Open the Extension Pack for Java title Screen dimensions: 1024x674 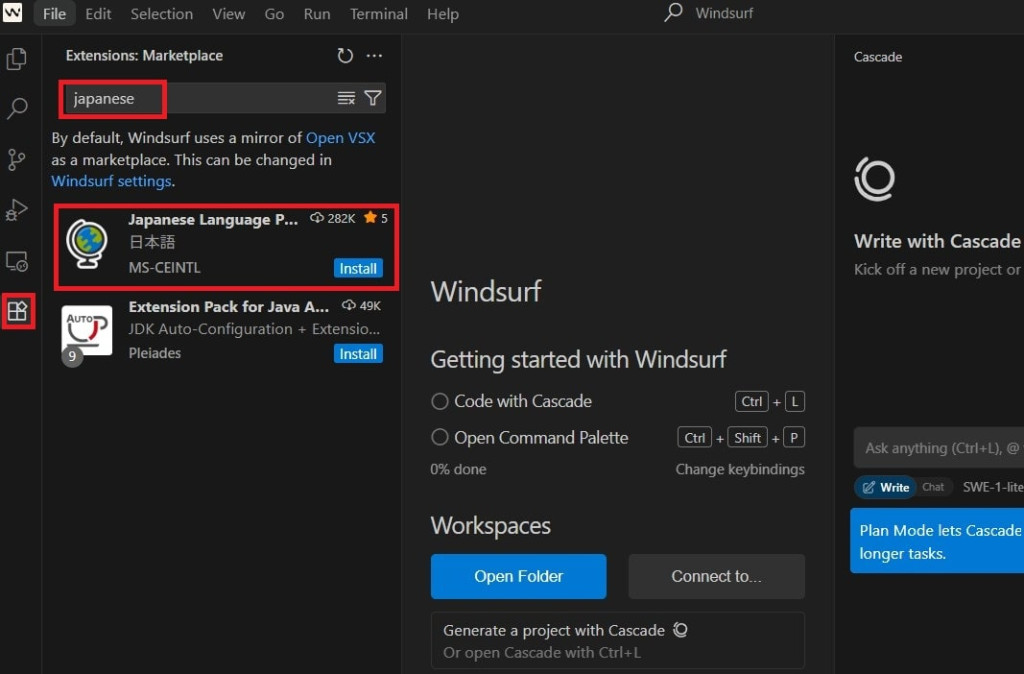point(229,306)
